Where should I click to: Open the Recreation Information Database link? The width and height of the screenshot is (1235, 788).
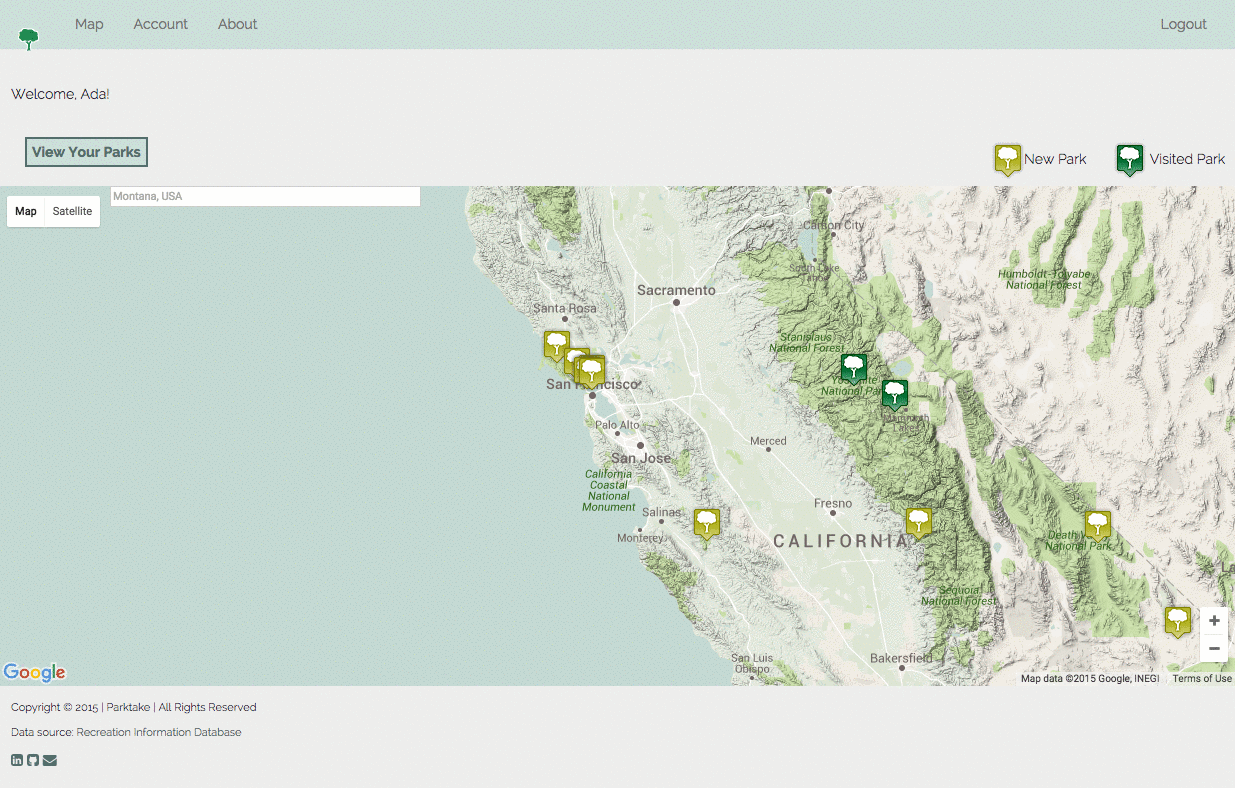pyautogui.click(x=159, y=732)
